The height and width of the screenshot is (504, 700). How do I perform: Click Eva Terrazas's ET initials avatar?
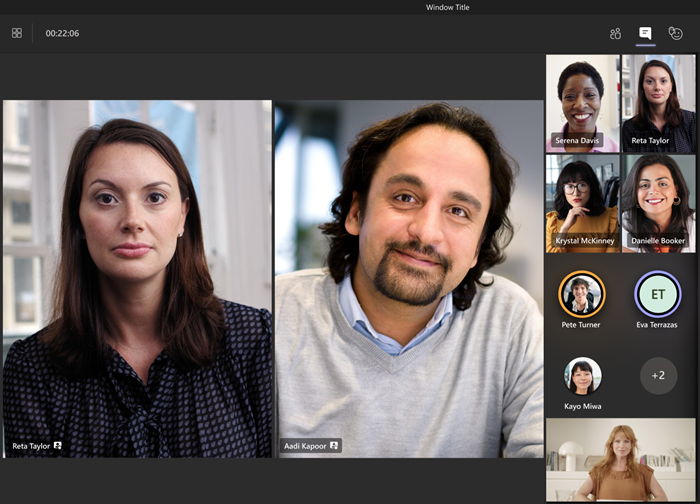pos(657,294)
